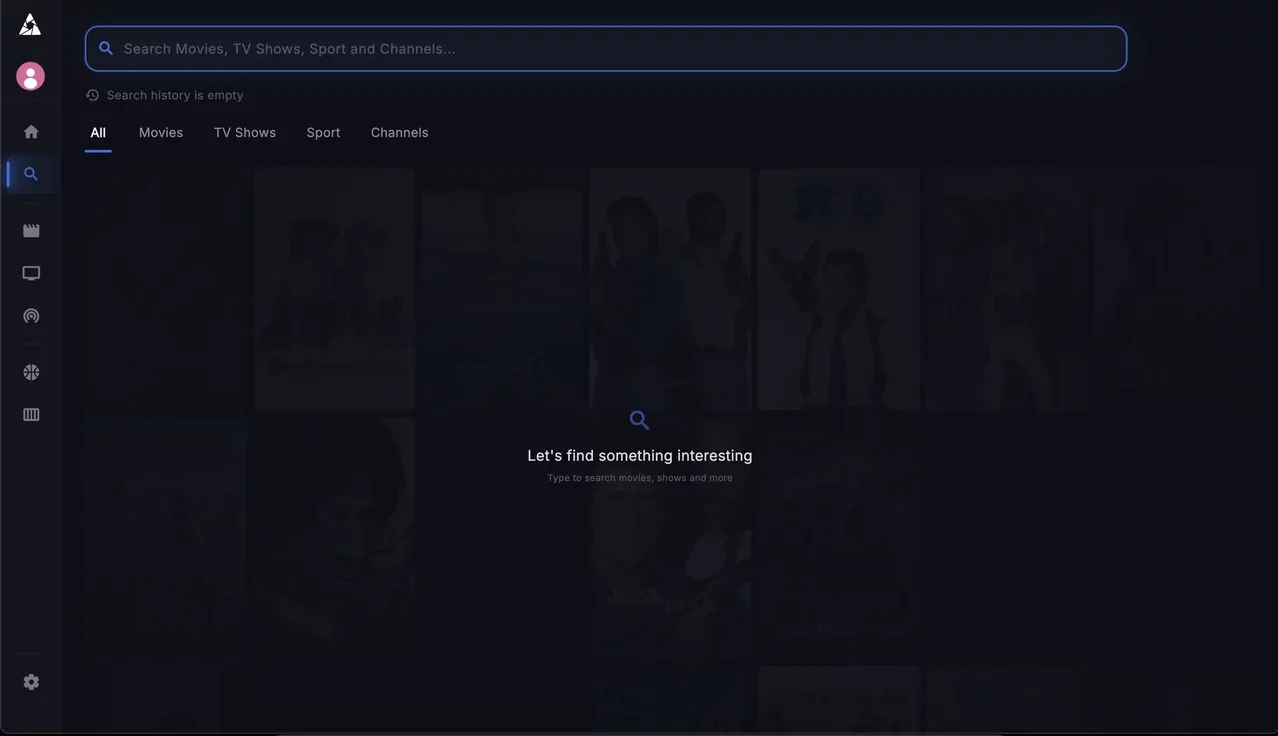1278x736 pixels.
Task: Click the "Let's find something interesting" heading
Action: tap(640, 455)
